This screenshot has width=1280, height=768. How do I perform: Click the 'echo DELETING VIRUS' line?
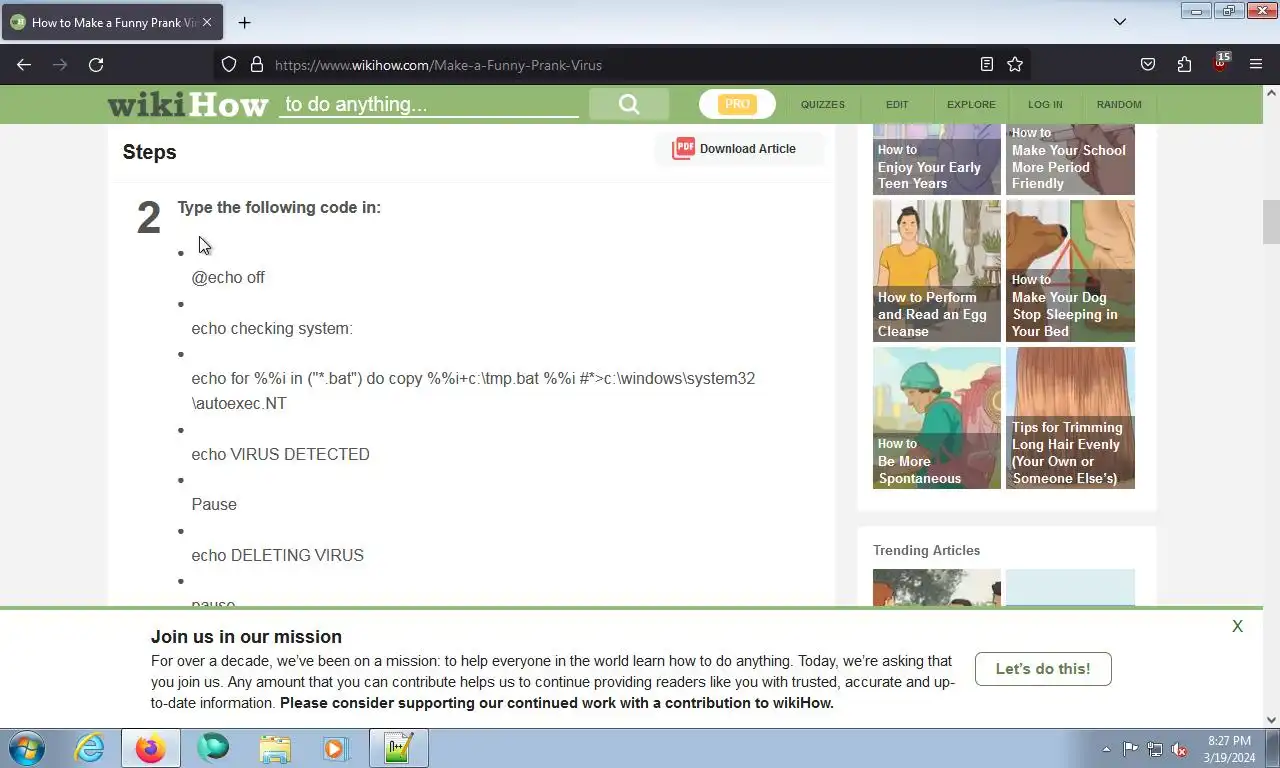pos(277,555)
